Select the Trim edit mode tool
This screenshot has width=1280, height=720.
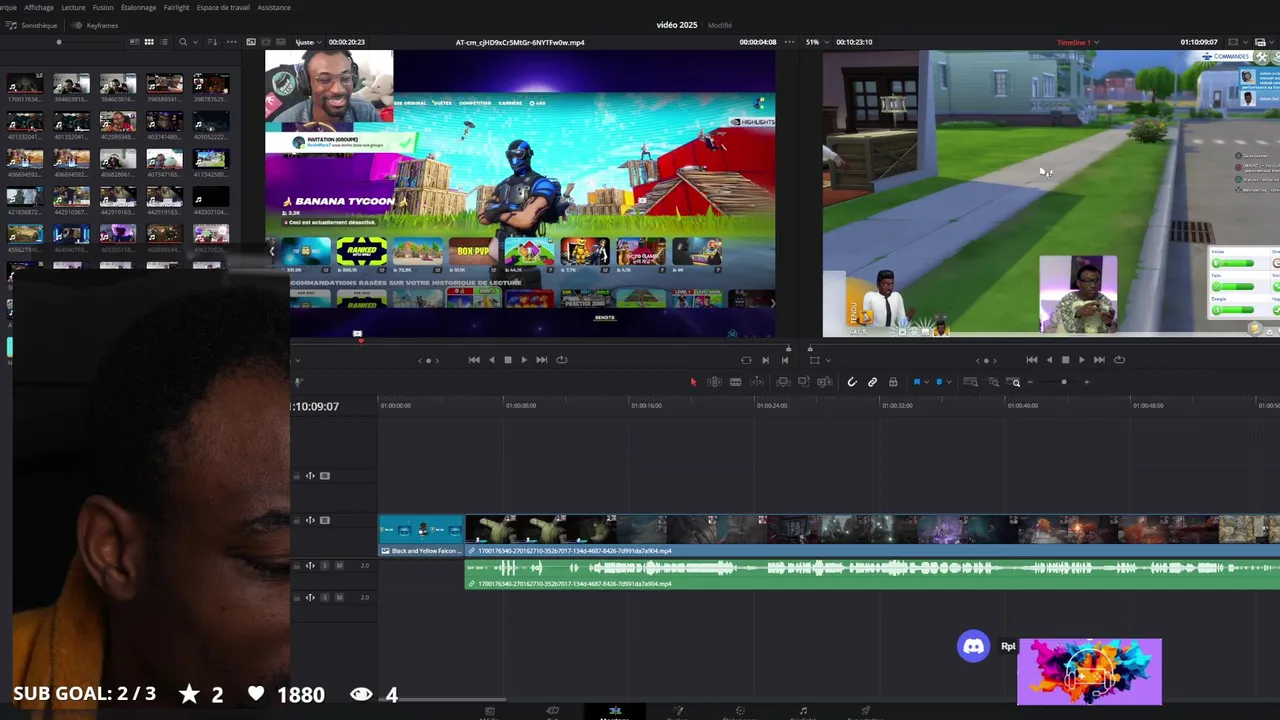click(x=714, y=382)
